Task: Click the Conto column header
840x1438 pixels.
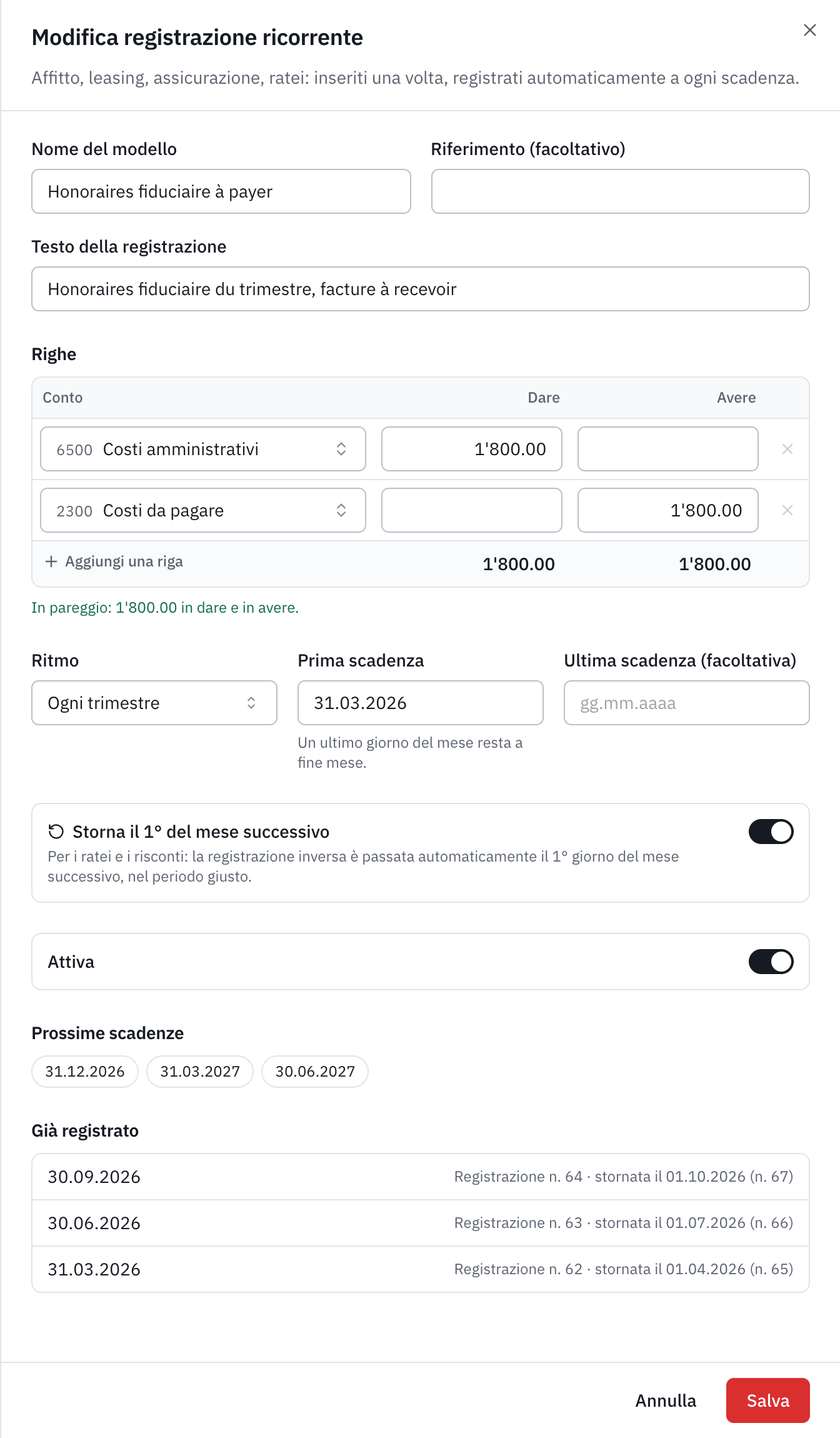Action: [62, 398]
